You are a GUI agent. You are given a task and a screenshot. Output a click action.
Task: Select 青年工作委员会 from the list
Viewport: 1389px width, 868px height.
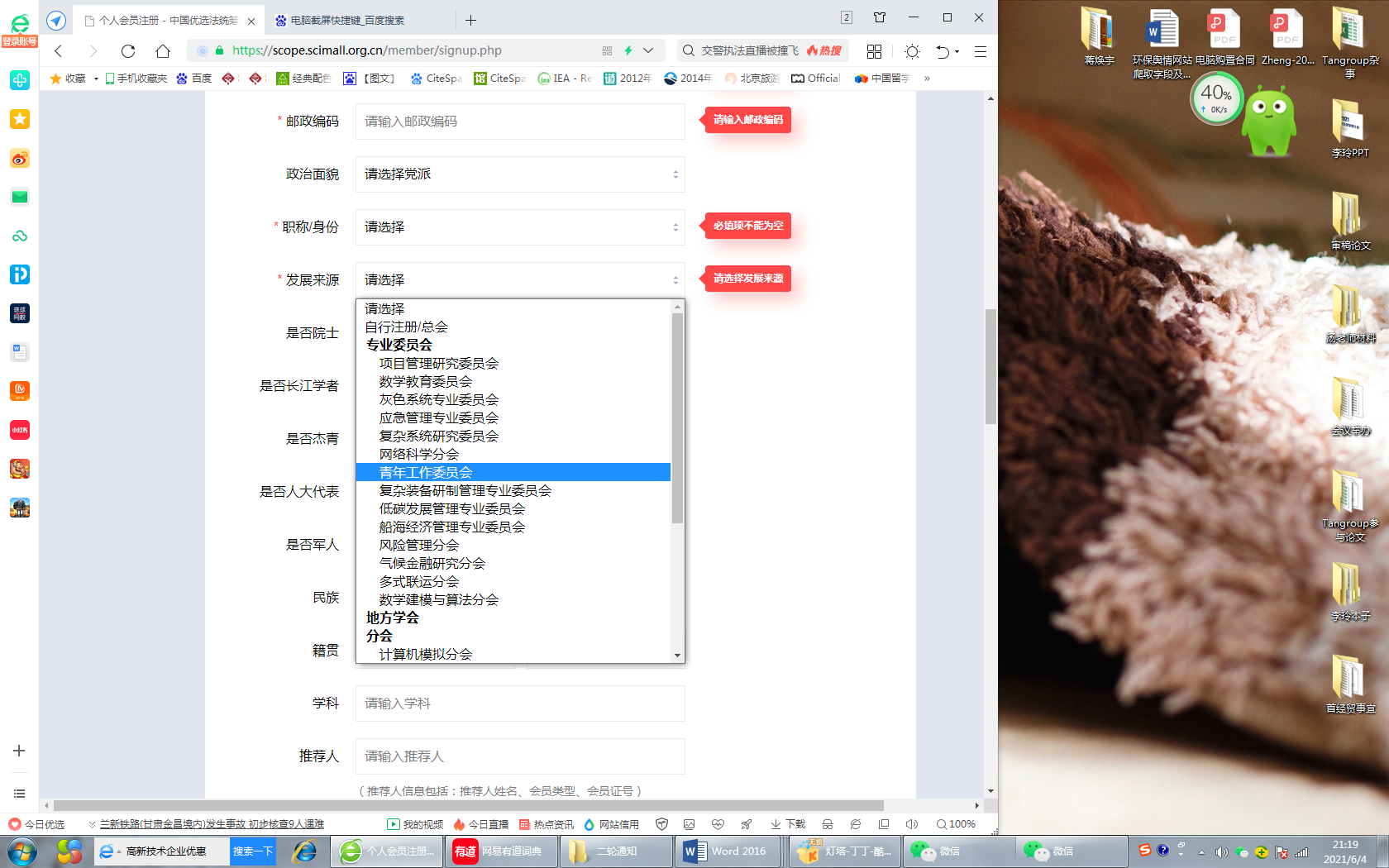tap(426, 473)
